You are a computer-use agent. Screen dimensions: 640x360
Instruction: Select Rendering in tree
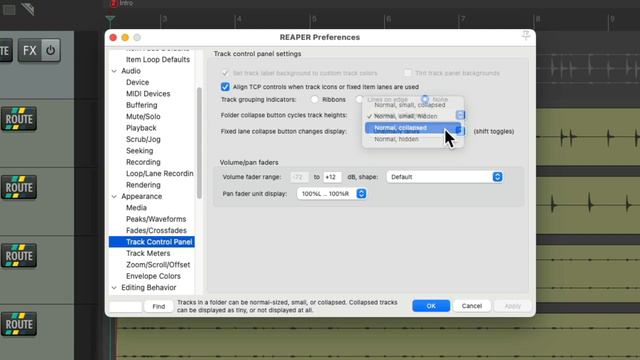tap(143, 185)
